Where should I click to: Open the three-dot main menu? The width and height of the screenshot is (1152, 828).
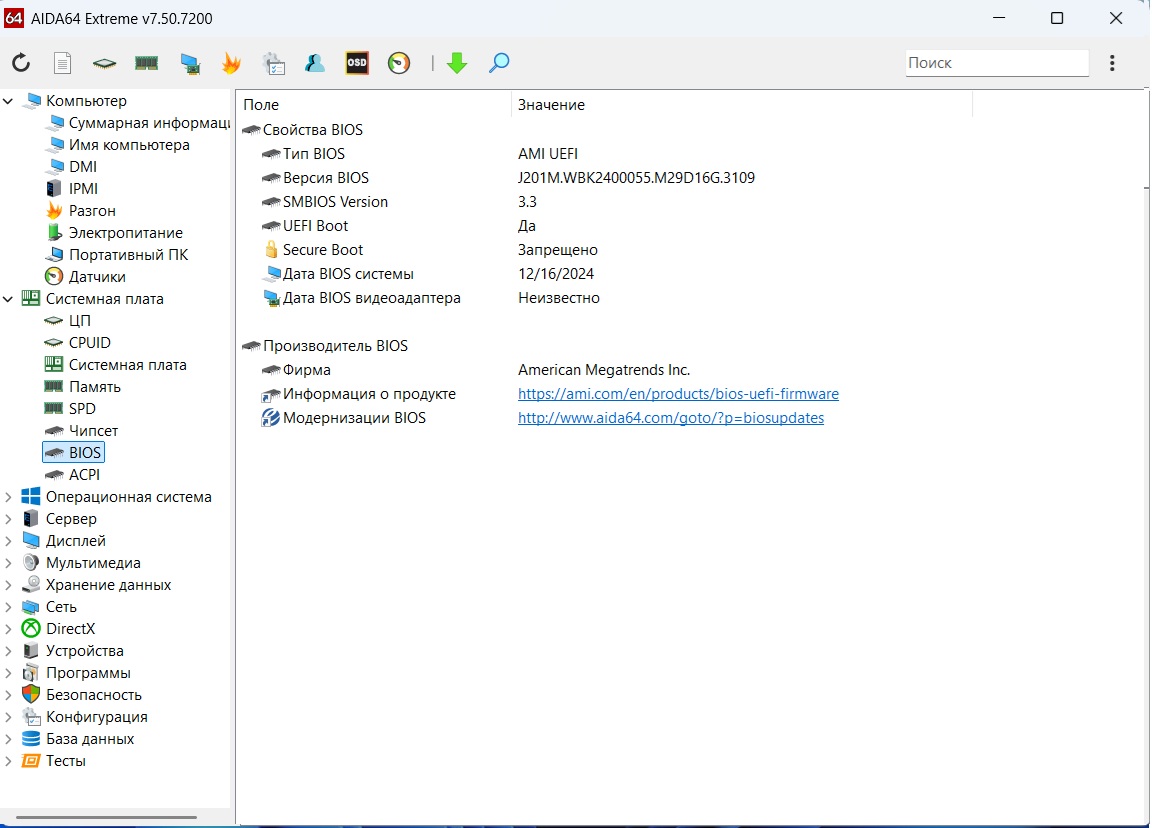(x=1112, y=63)
